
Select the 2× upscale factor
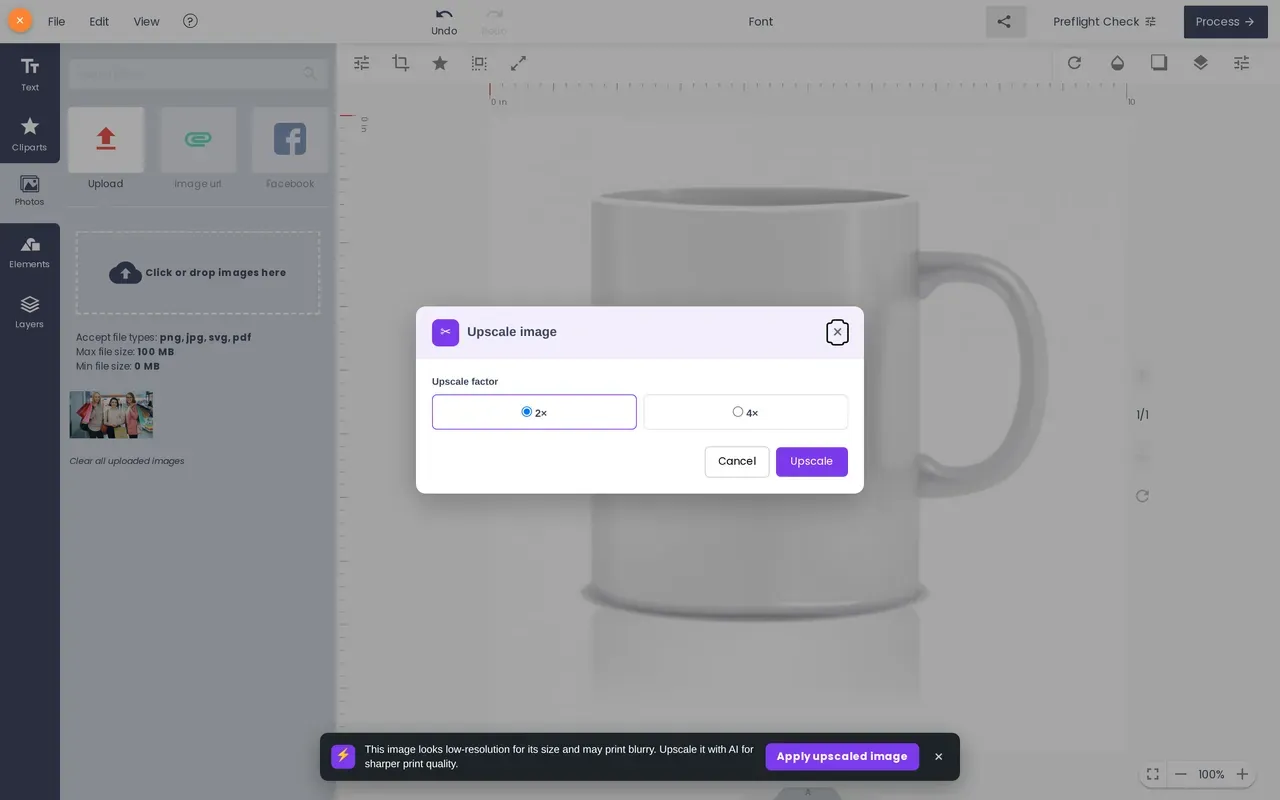(x=534, y=412)
